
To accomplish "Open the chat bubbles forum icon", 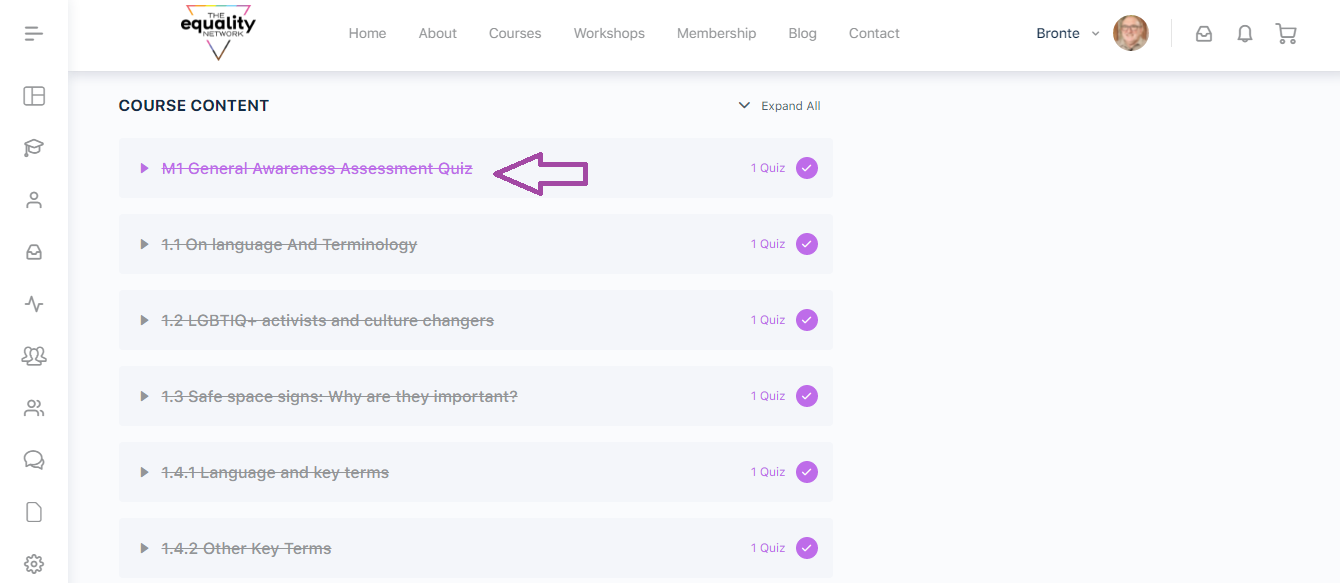I will 34,460.
